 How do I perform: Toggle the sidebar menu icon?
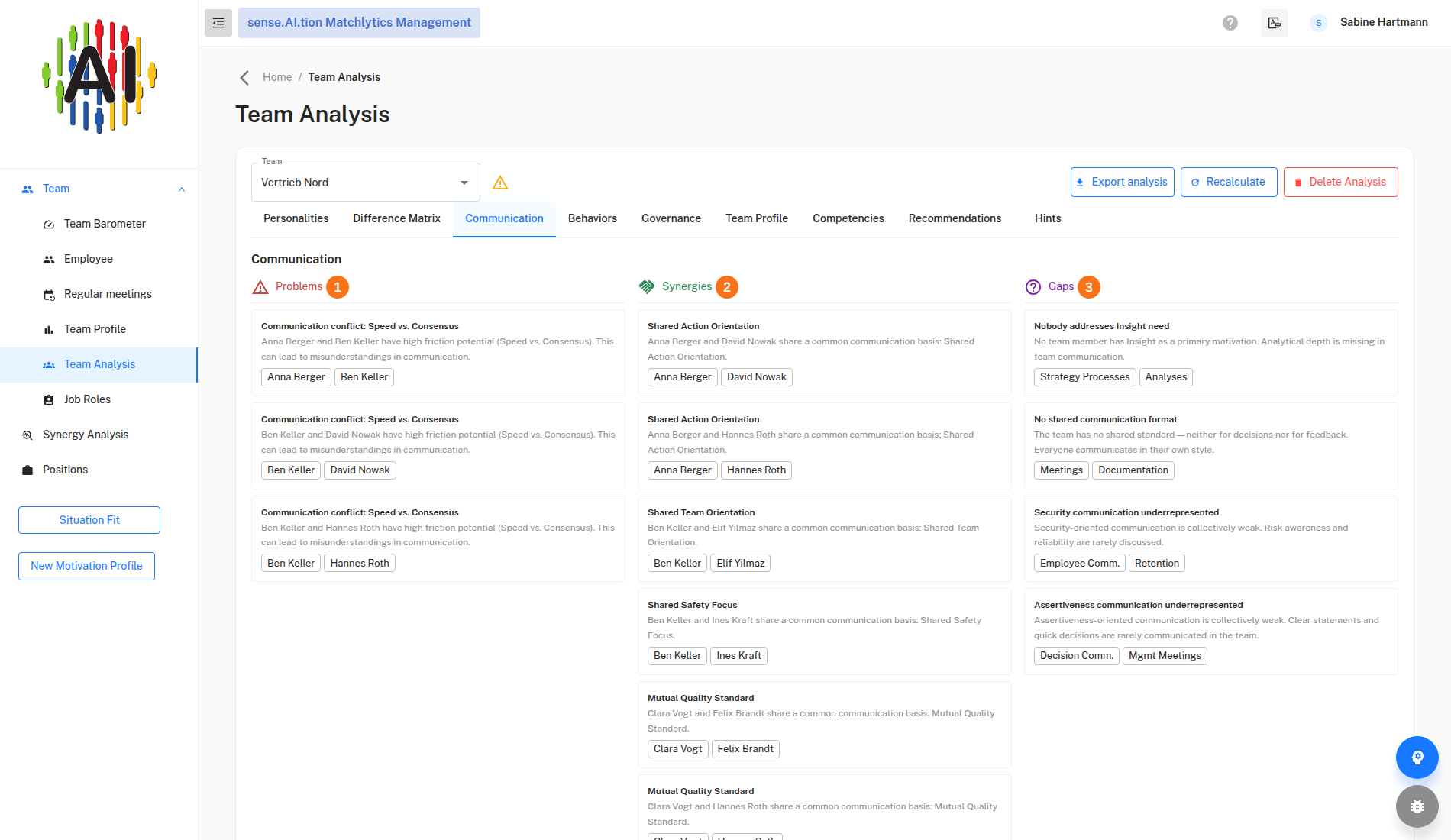[218, 23]
